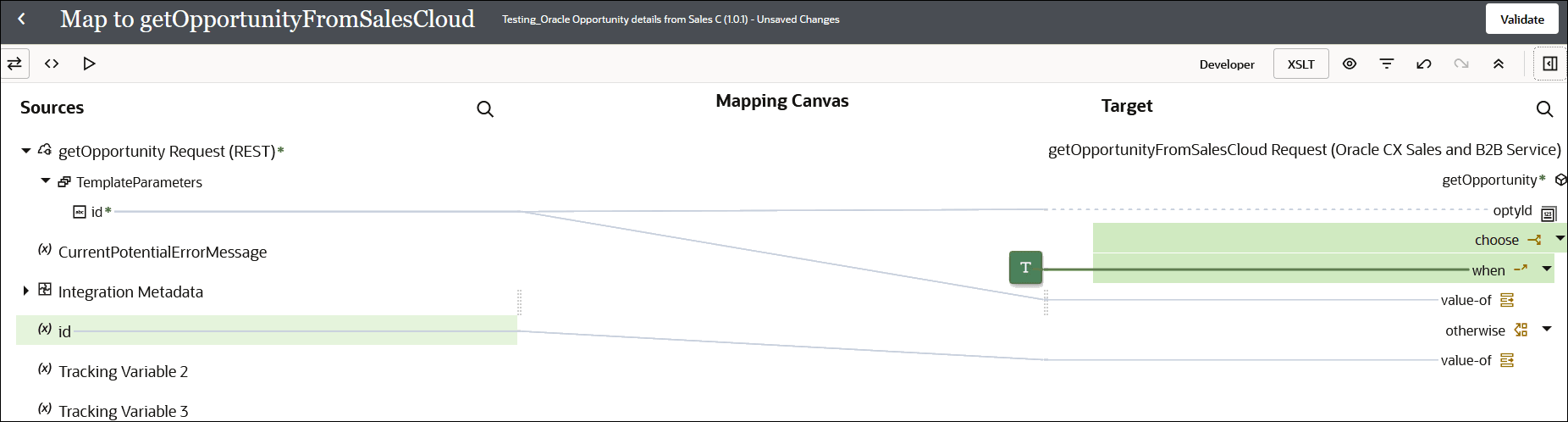Switch to Developer mode
The height and width of the screenshot is (422, 1568).
pyautogui.click(x=1227, y=64)
